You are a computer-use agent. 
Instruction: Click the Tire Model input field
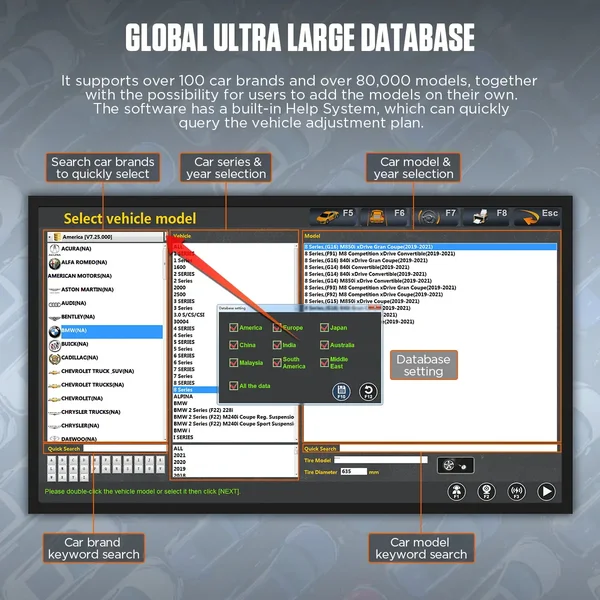coord(380,460)
